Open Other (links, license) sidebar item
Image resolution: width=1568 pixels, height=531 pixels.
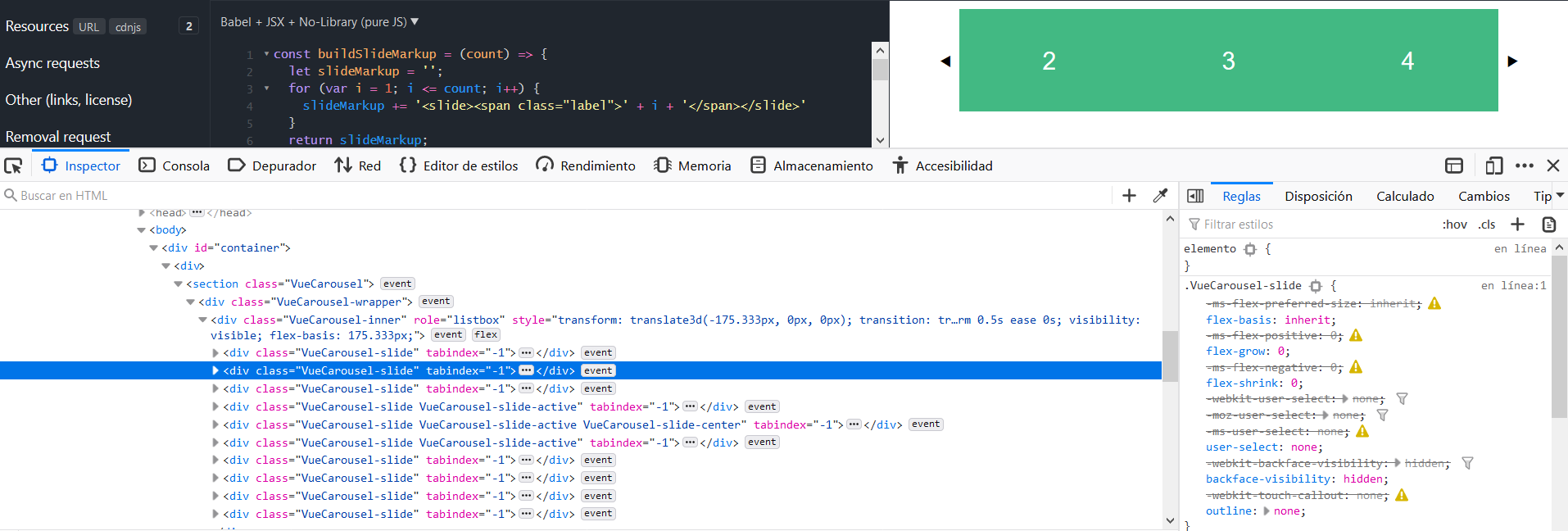click(69, 100)
